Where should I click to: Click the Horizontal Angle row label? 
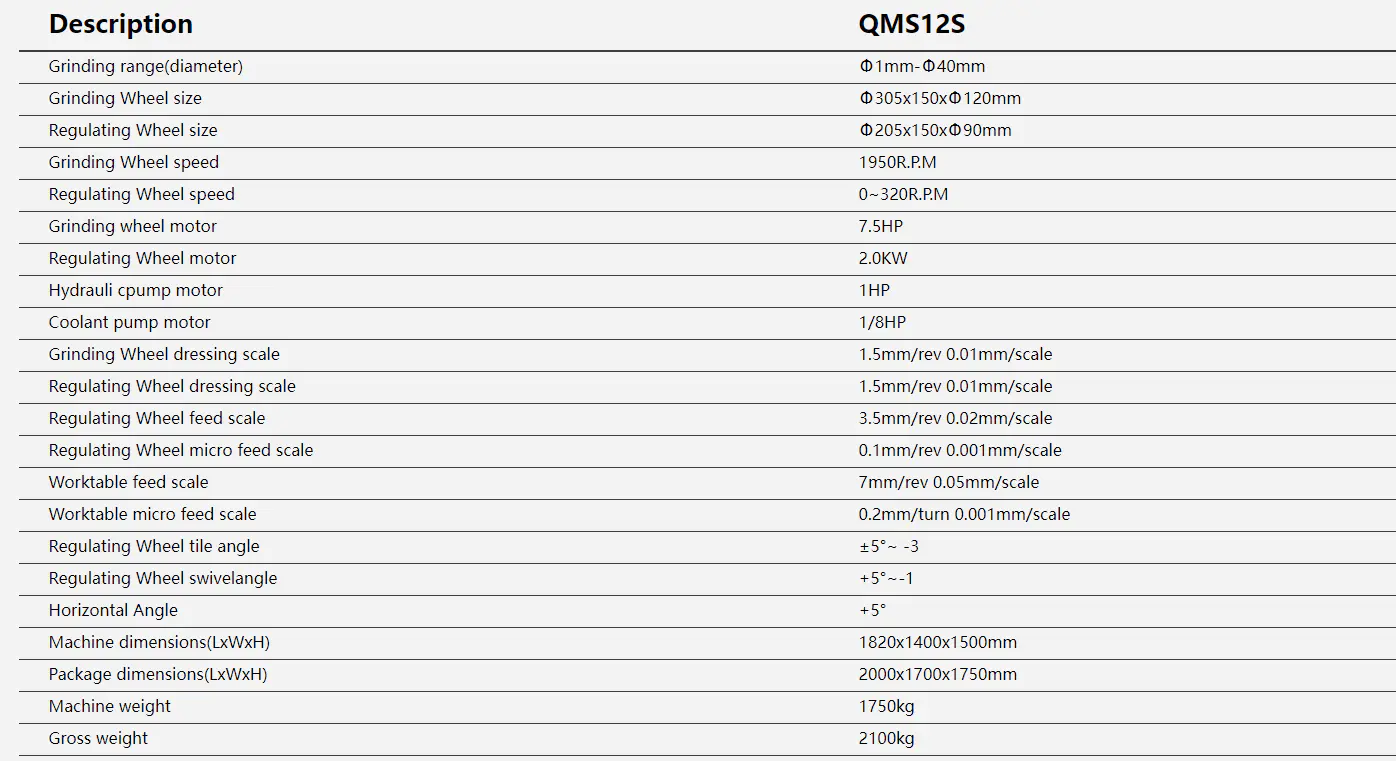point(113,610)
